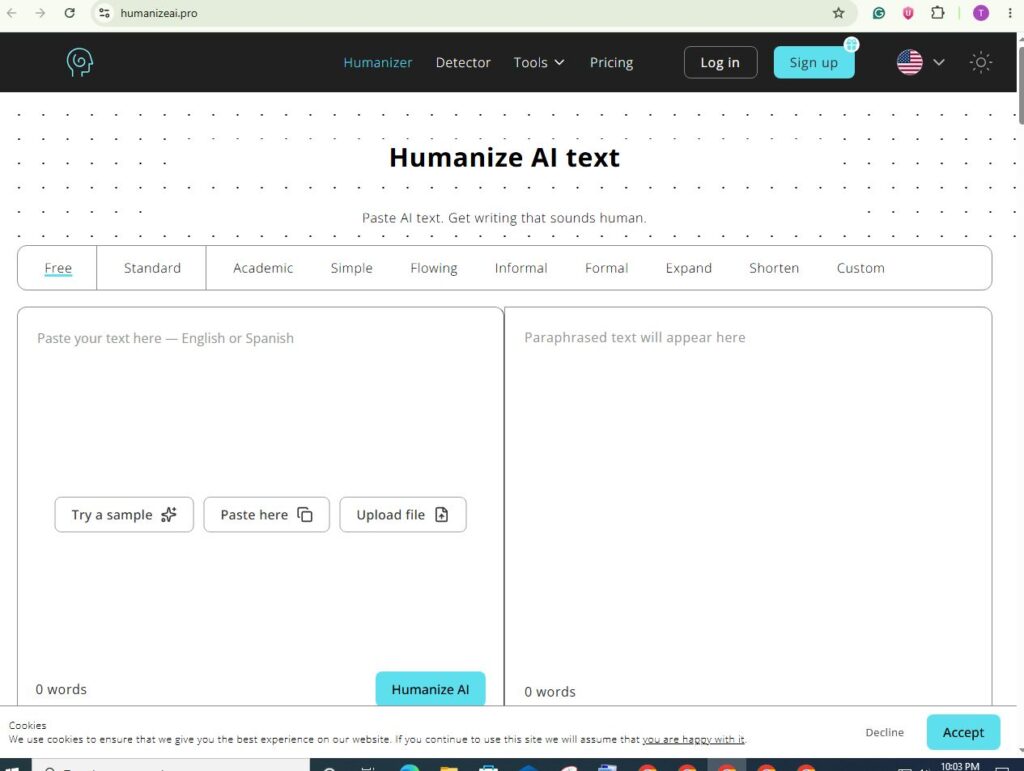Click the Log in button
The height and width of the screenshot is (771, 1024).
click(720, 63)
